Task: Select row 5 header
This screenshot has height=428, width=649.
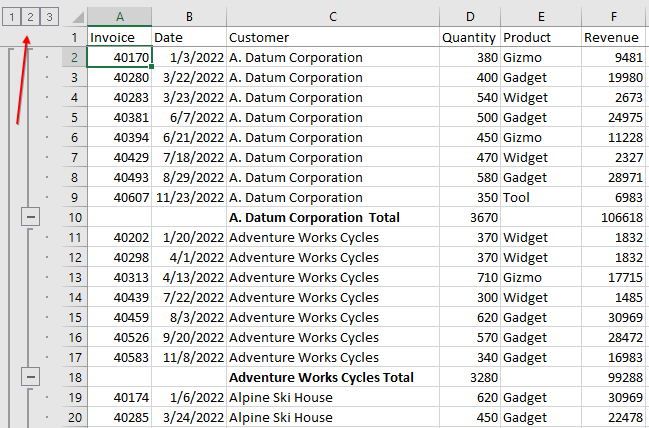Action: coord(75,117)
